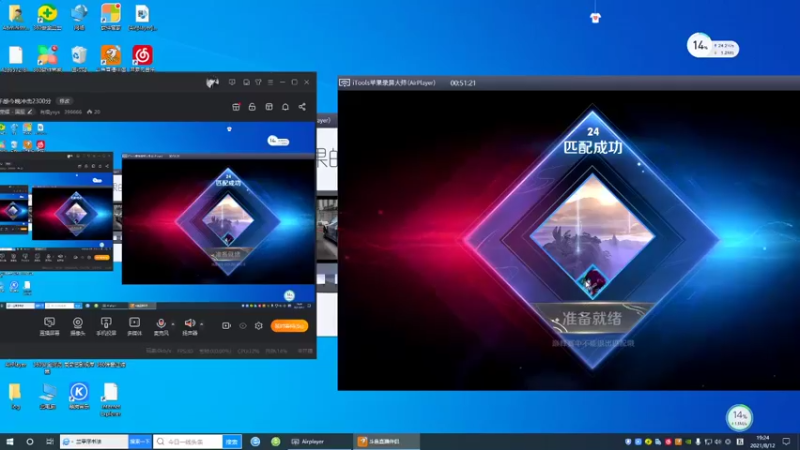Screen dimensions: 800x450
Task: Click the streamer avatar in the title bar
Action: [212, 82]
